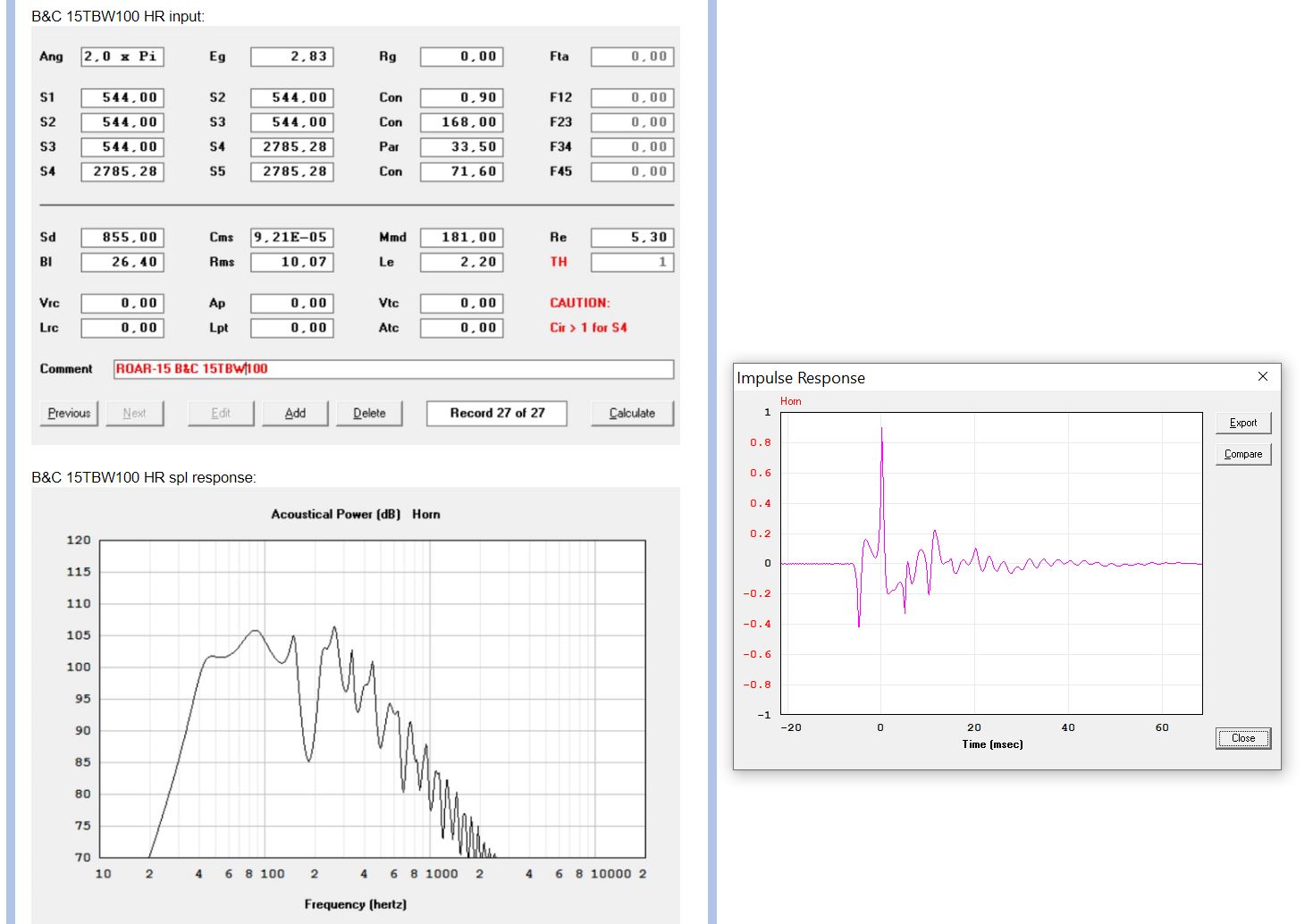Click the F23 field
The width and height of the screenshot is (1313, 924).
pos(632,122)
